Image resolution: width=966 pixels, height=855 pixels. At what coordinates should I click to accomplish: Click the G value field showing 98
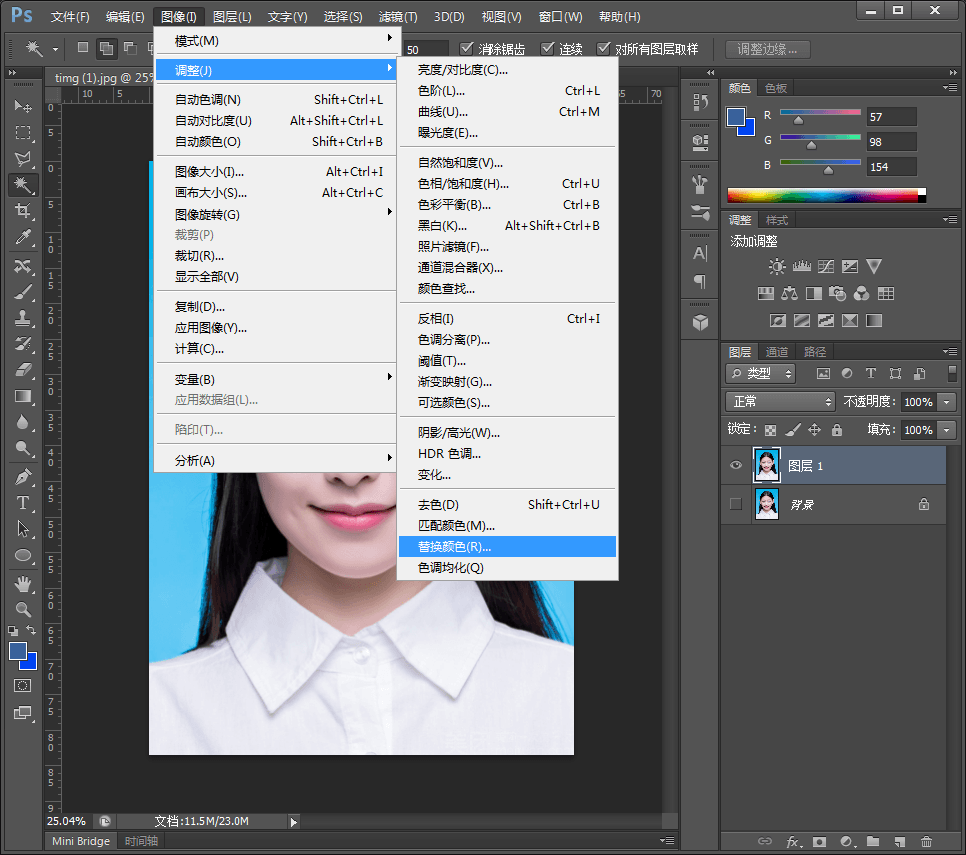(x=891, y=142)
